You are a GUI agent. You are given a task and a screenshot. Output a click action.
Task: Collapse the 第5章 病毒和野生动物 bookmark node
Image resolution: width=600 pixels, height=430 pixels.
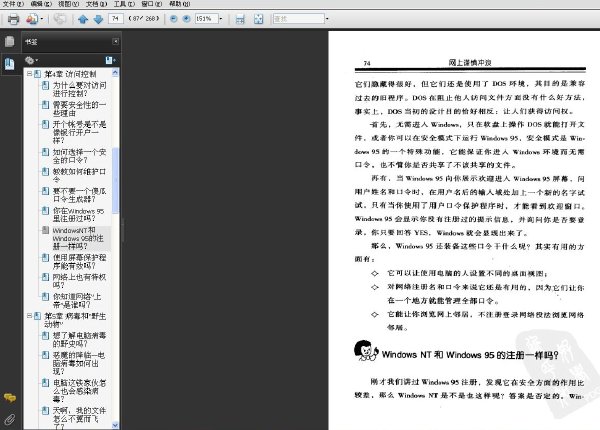29,316
